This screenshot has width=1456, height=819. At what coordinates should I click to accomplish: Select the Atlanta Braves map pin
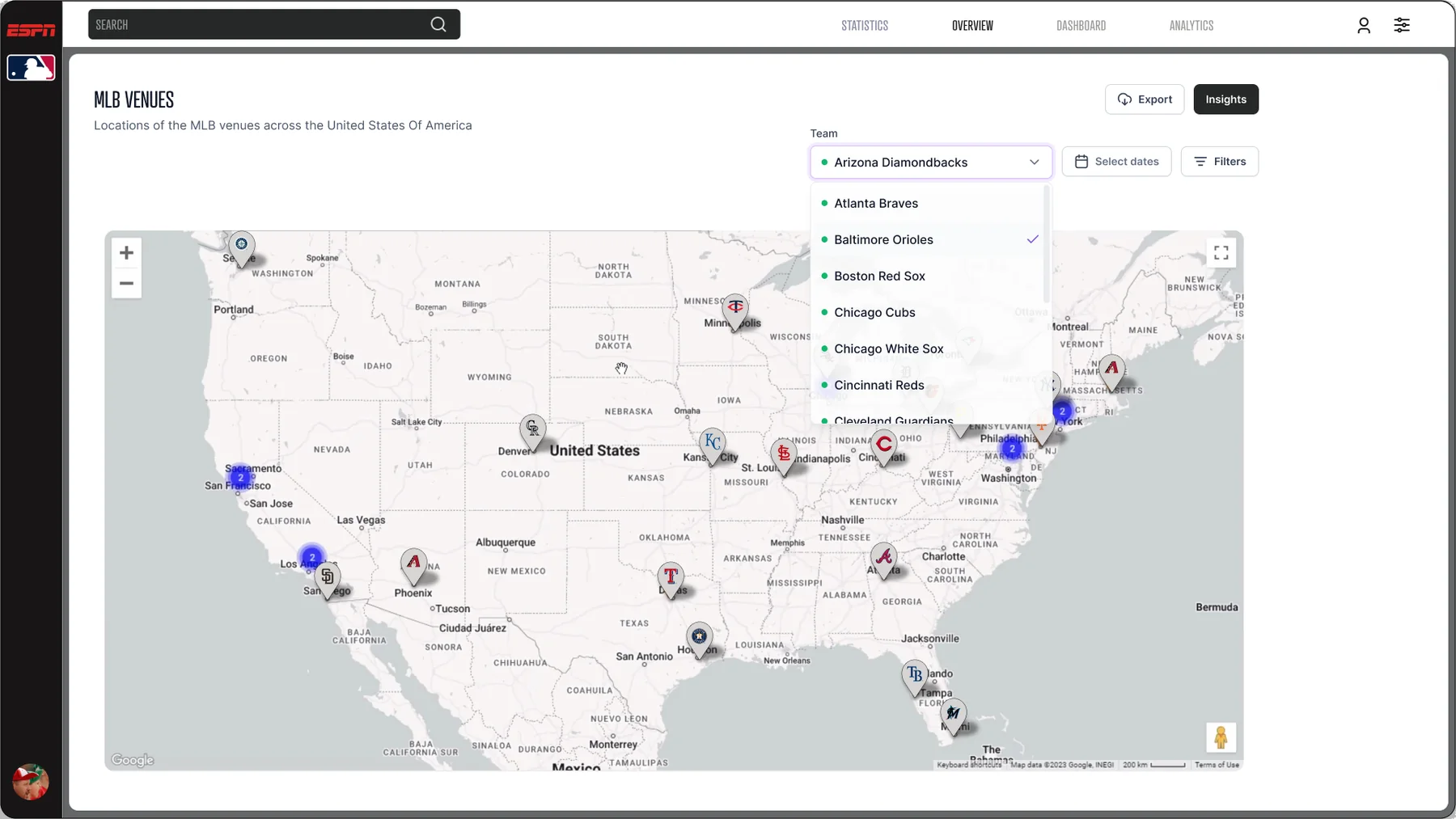pyautogui.click(x=884, y=561)
